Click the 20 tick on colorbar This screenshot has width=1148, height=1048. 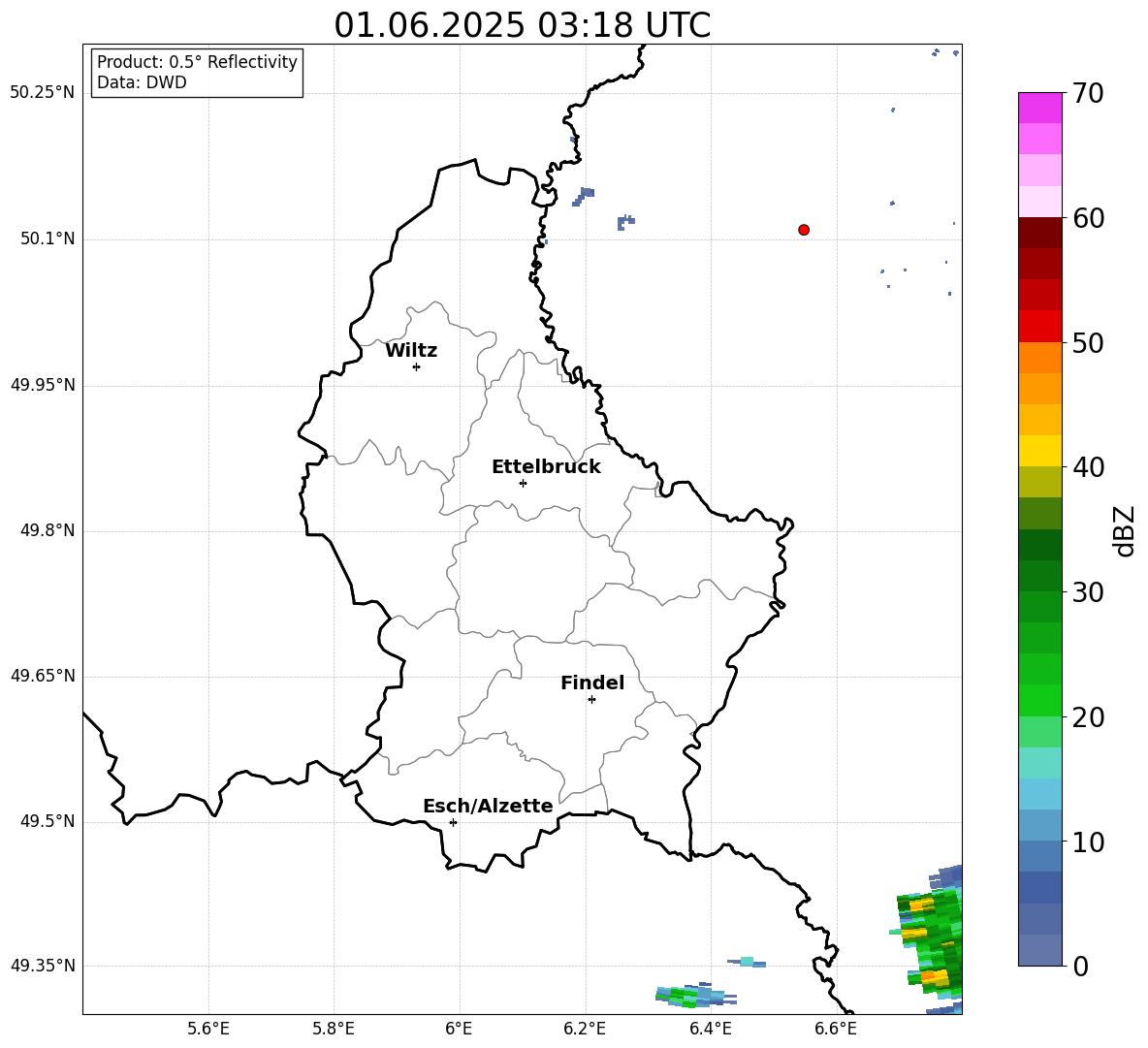click(x=1088, y=716)
